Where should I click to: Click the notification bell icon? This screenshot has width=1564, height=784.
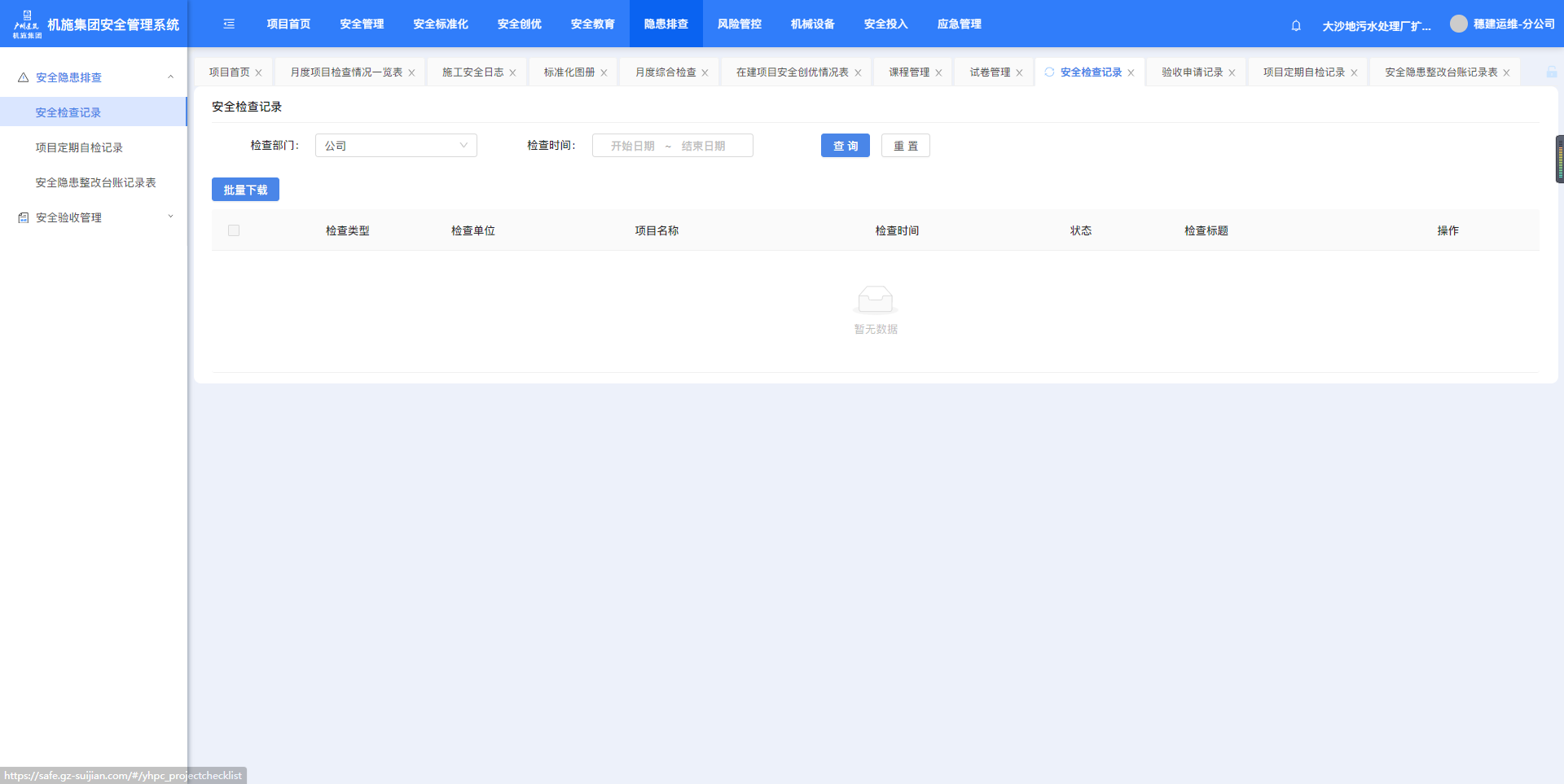[1296, 25]
